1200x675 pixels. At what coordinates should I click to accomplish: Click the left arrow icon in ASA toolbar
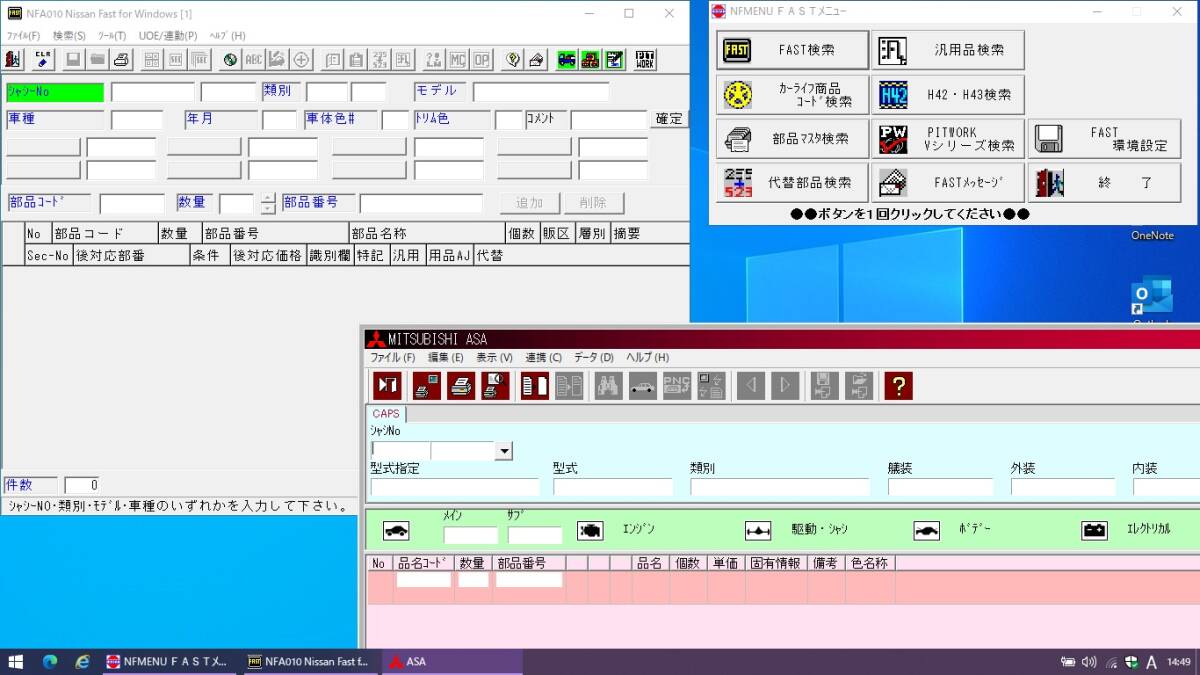click(751, 385)
